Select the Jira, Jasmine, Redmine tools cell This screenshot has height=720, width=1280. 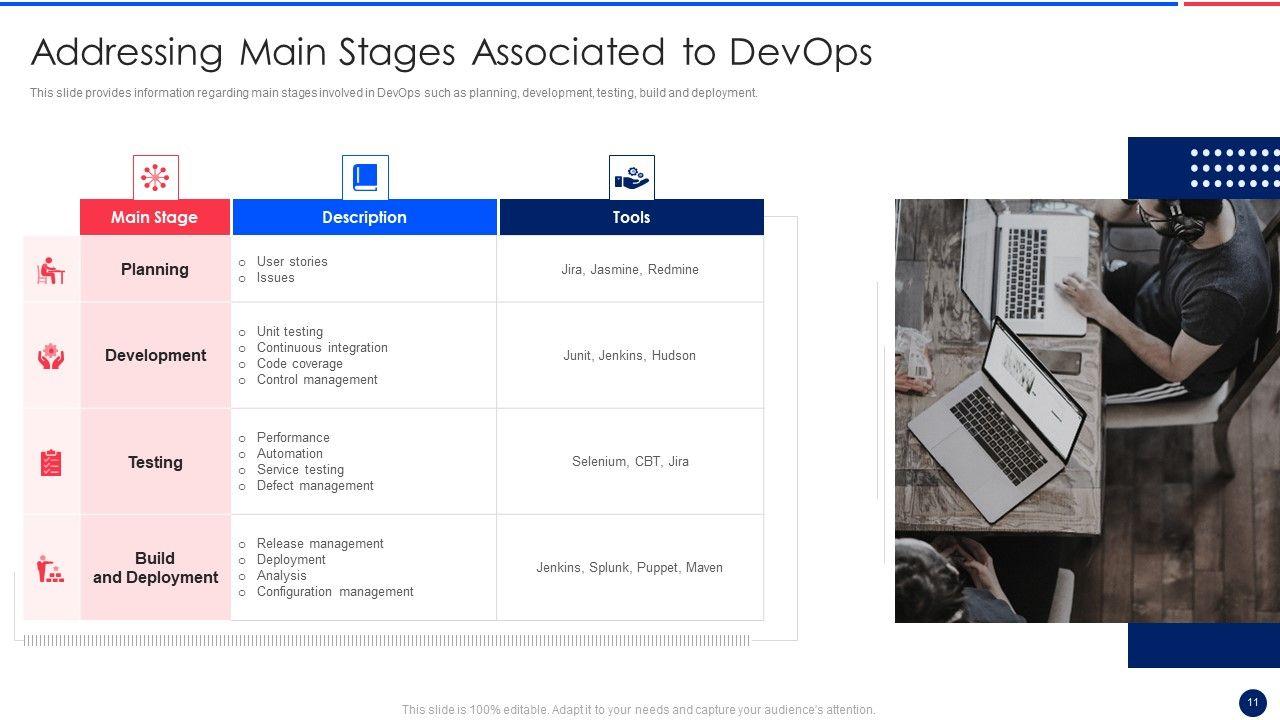tap(630, 270)
